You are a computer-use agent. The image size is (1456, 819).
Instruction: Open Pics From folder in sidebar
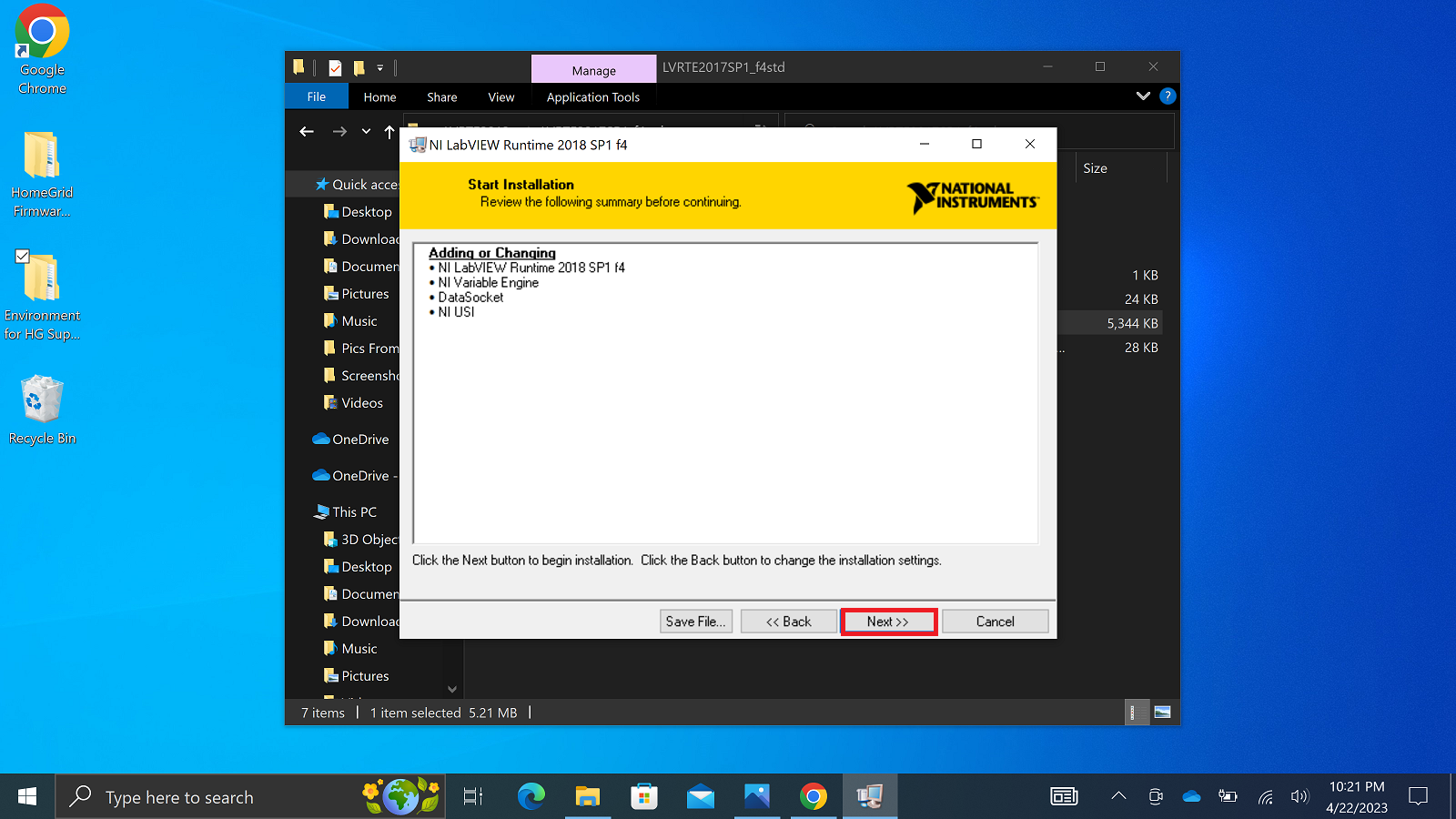click(x=361, y=348)
